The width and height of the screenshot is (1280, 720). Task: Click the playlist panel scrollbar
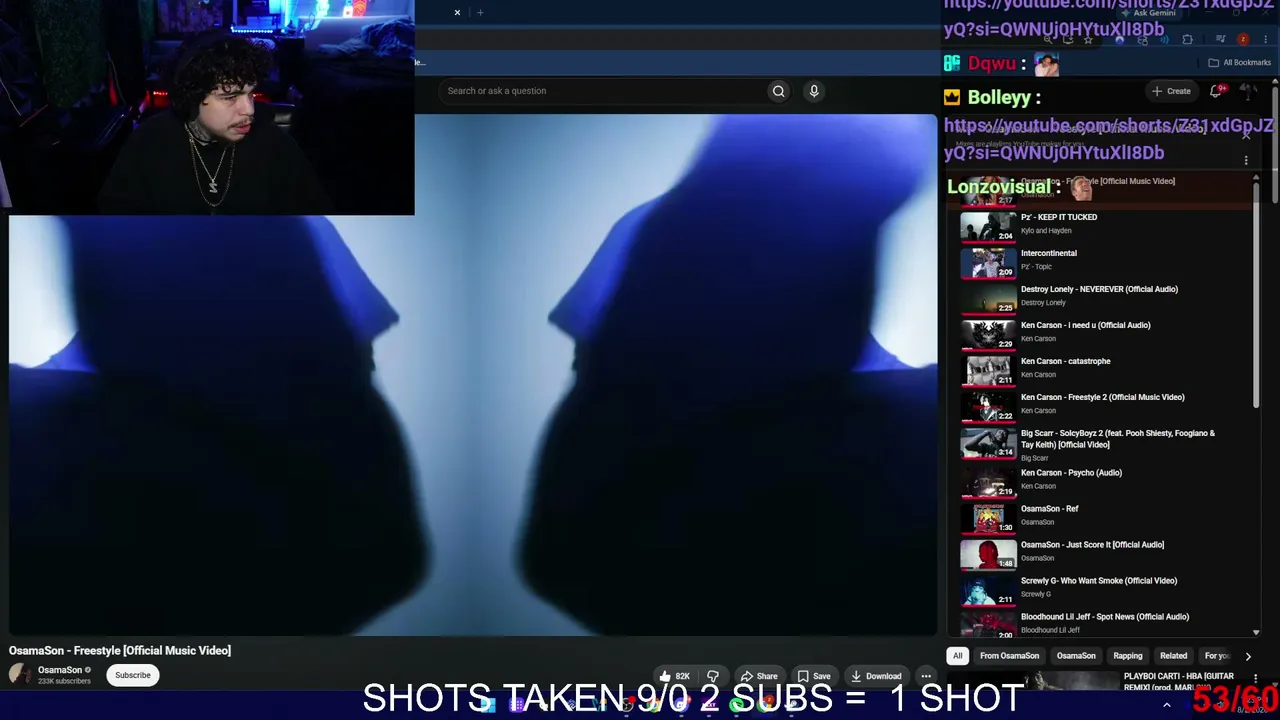tap(1256, 295)
